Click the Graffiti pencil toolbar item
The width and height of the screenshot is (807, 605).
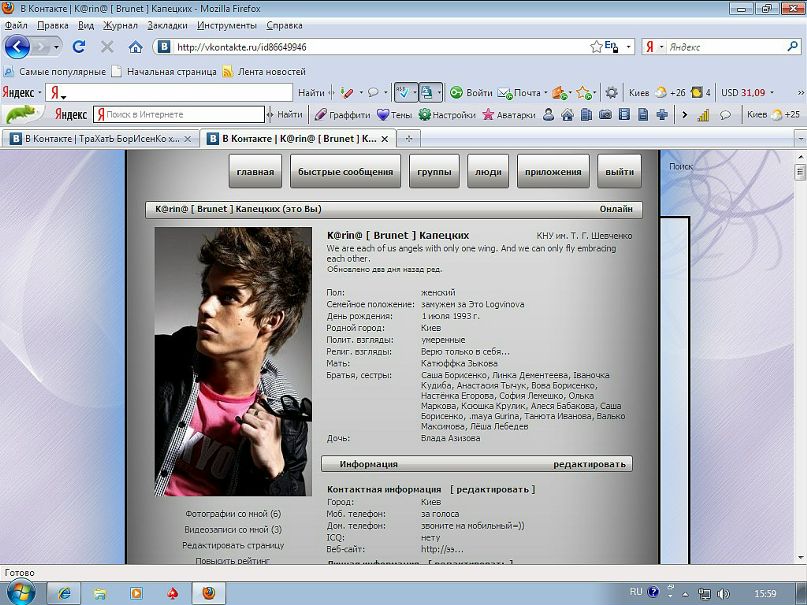click(342, 115)
